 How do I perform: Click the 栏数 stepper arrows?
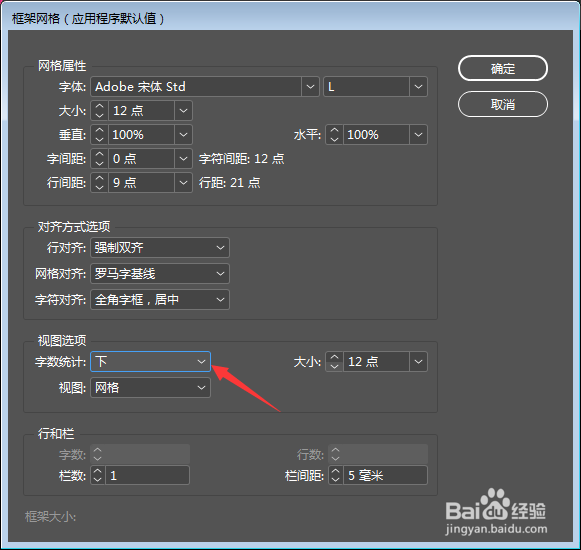(98, 475)
